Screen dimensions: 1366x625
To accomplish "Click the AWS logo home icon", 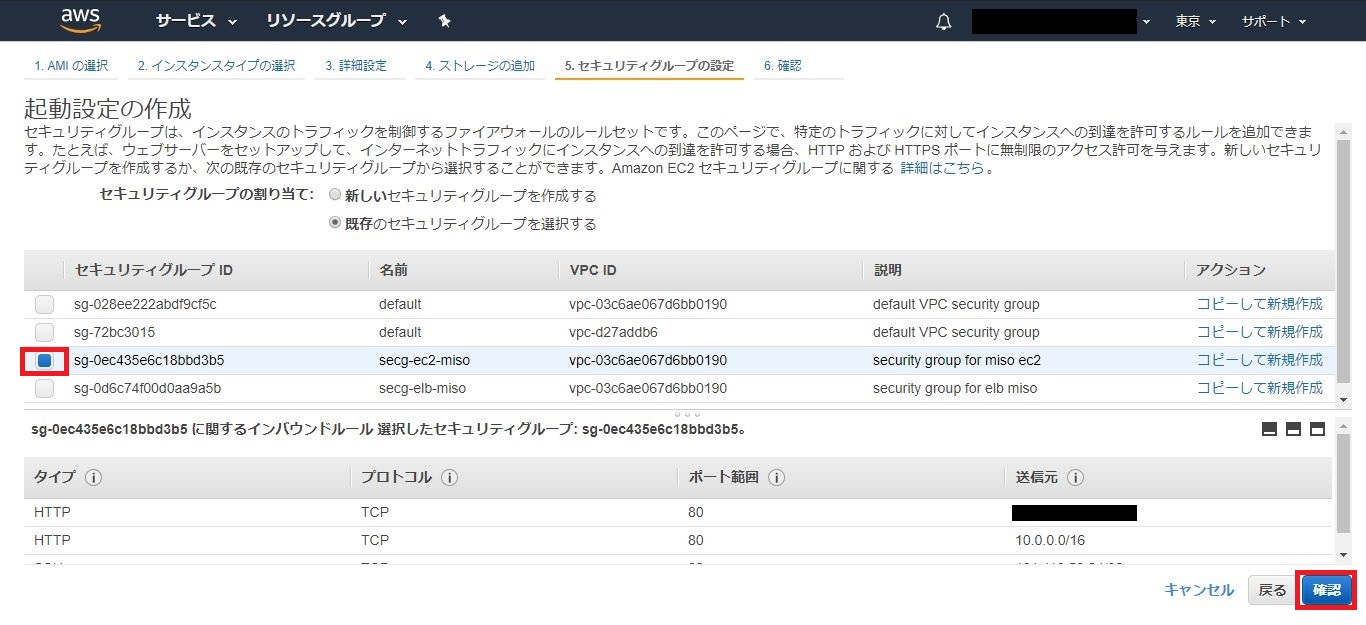I will (82, 20).
